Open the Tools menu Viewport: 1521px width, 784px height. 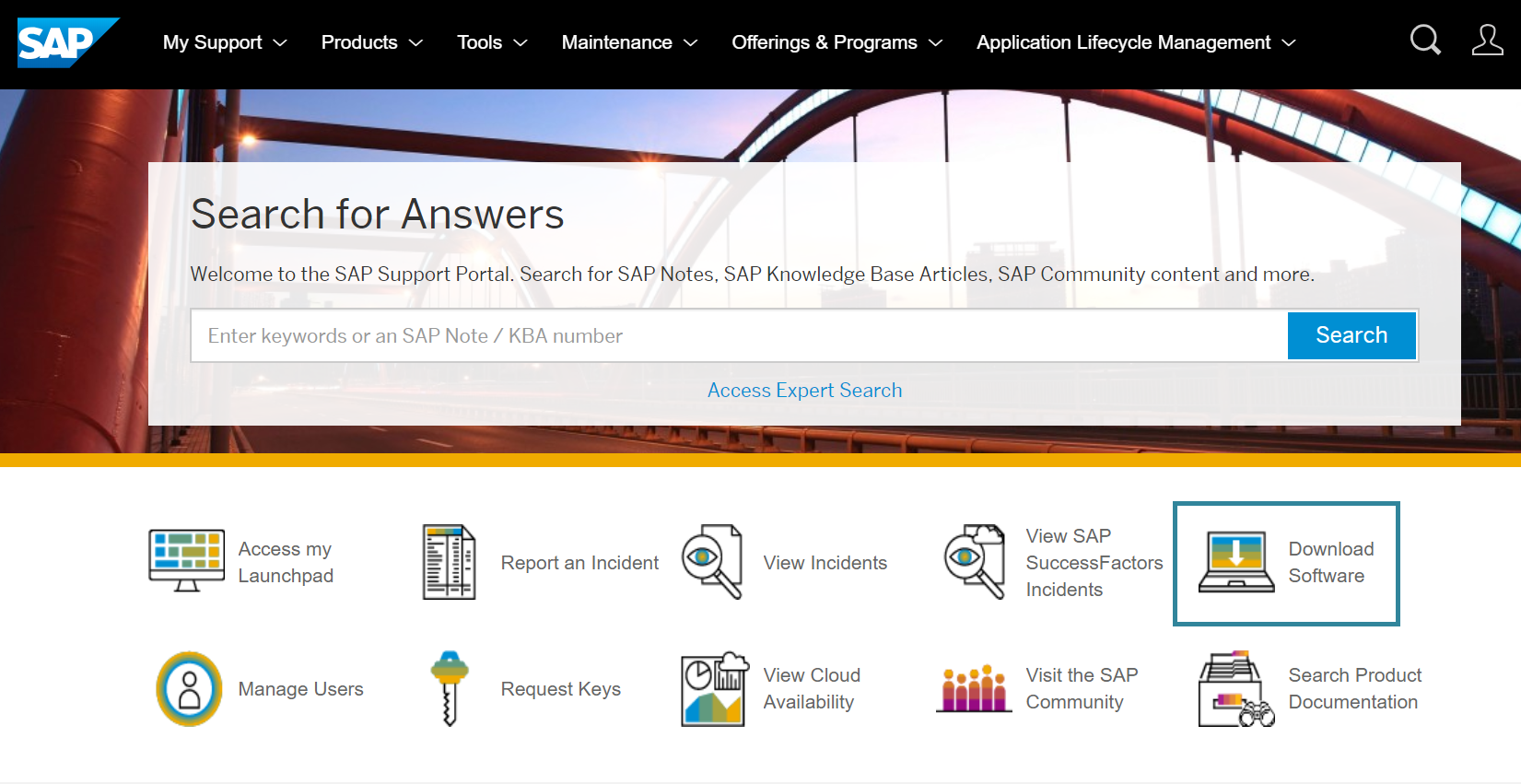coord(493,42)
